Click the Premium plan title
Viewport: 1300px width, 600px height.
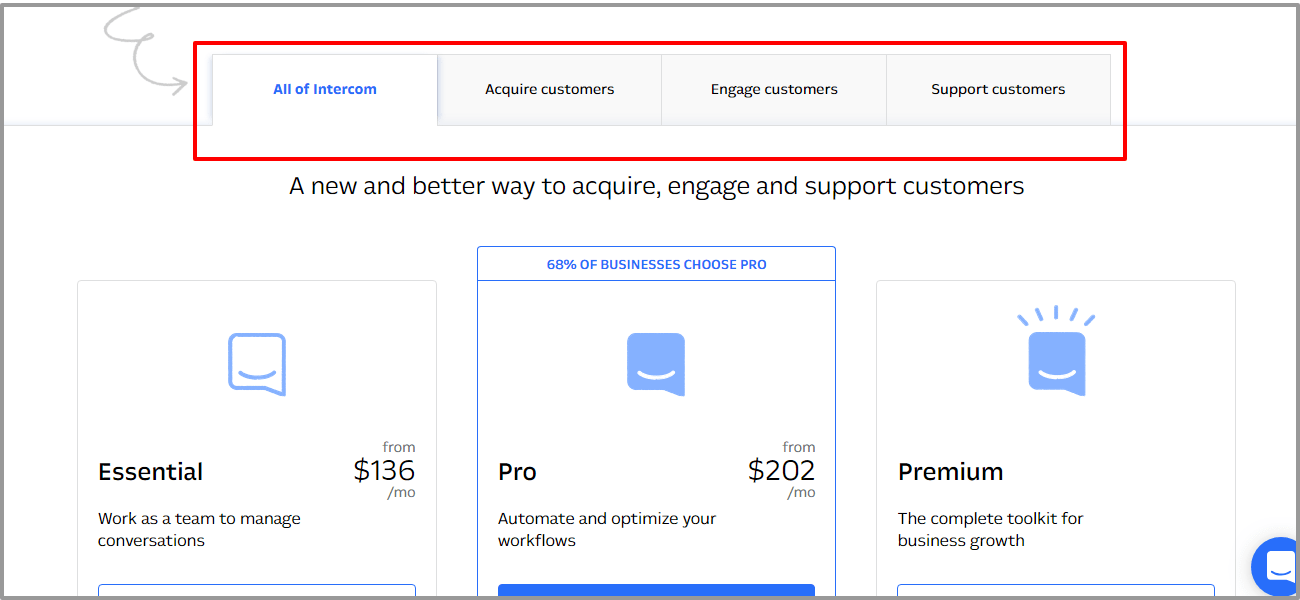[950, 472]
